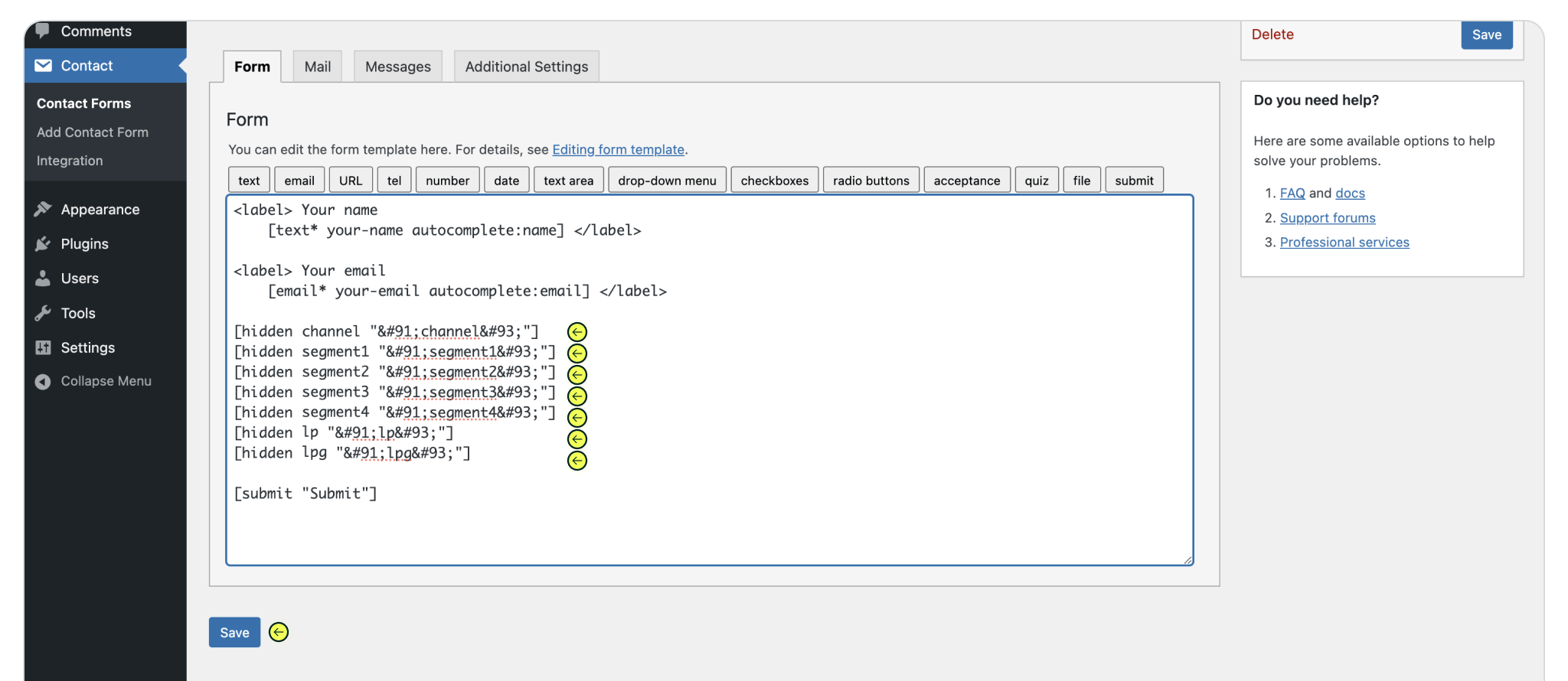Click the Delete link
This screenshot has width=1568, height=681.
pos(1272,34)
